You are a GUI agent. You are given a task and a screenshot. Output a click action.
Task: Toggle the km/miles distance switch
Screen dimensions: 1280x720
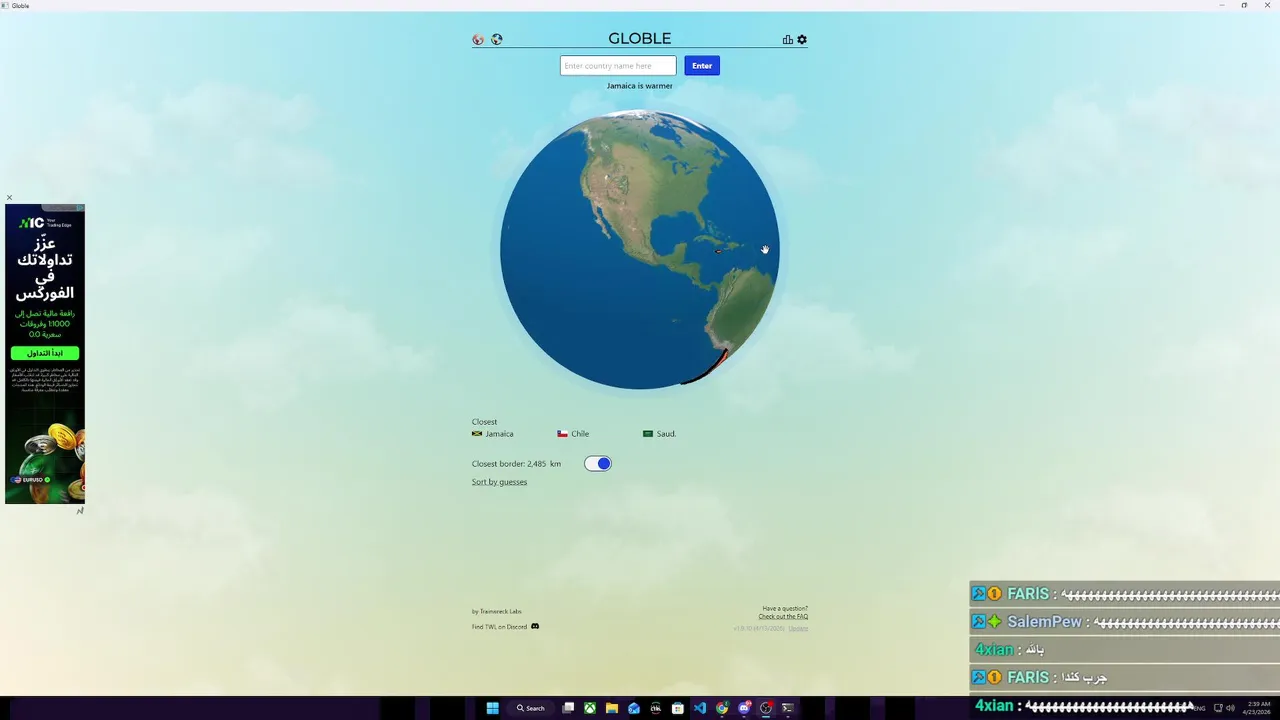point(598,463)
